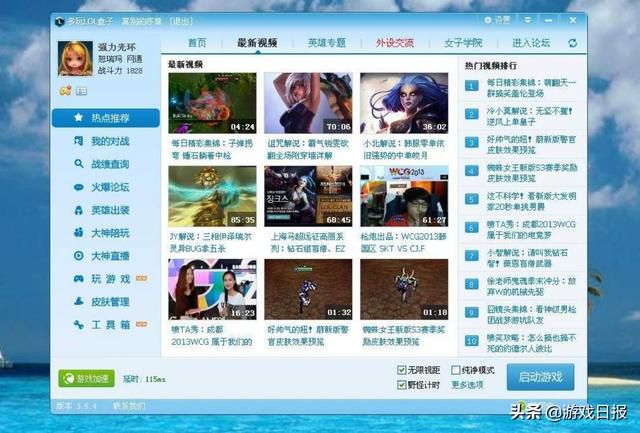Click the 启动游戏 button
This screenshot has height=433, width=640.
[540, 377]
